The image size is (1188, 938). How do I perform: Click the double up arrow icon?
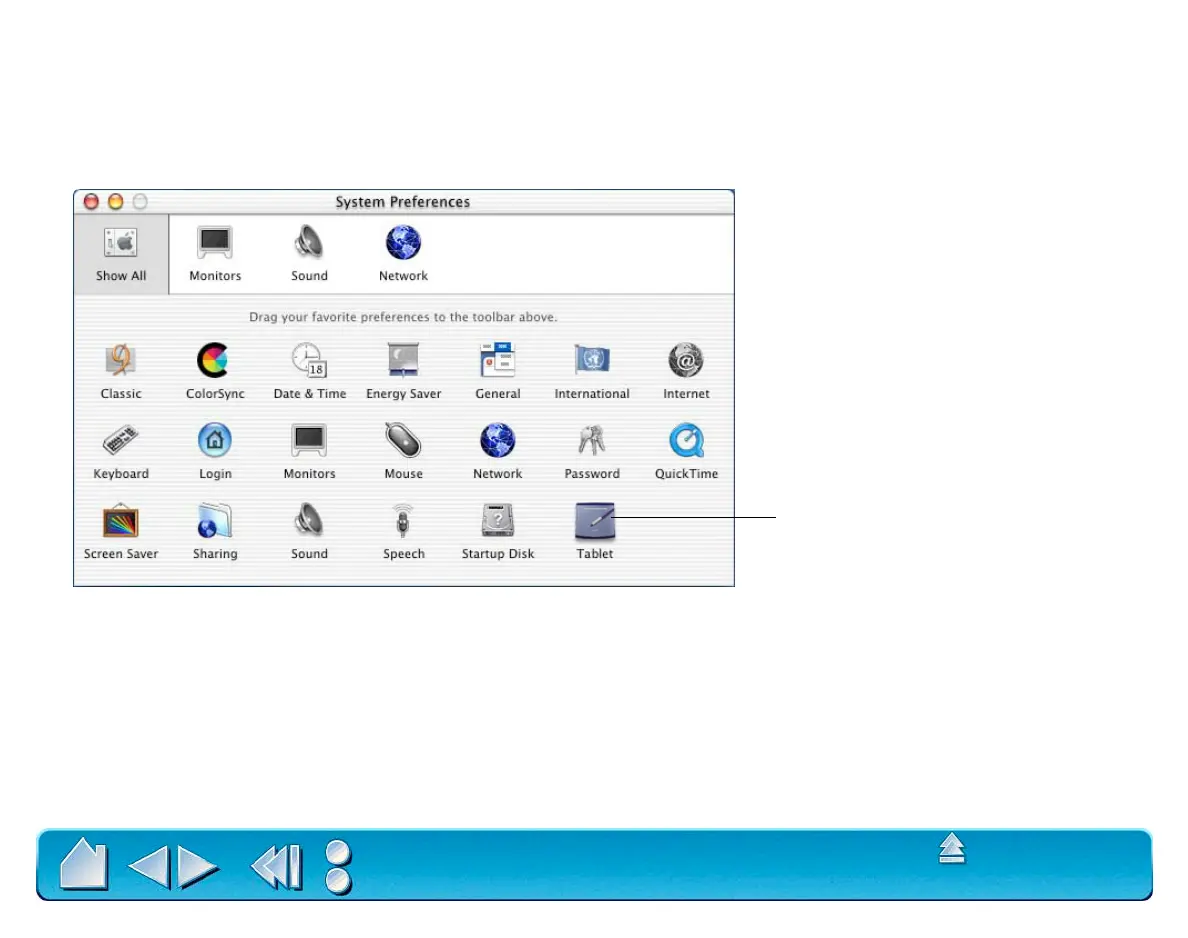(952, 848)
